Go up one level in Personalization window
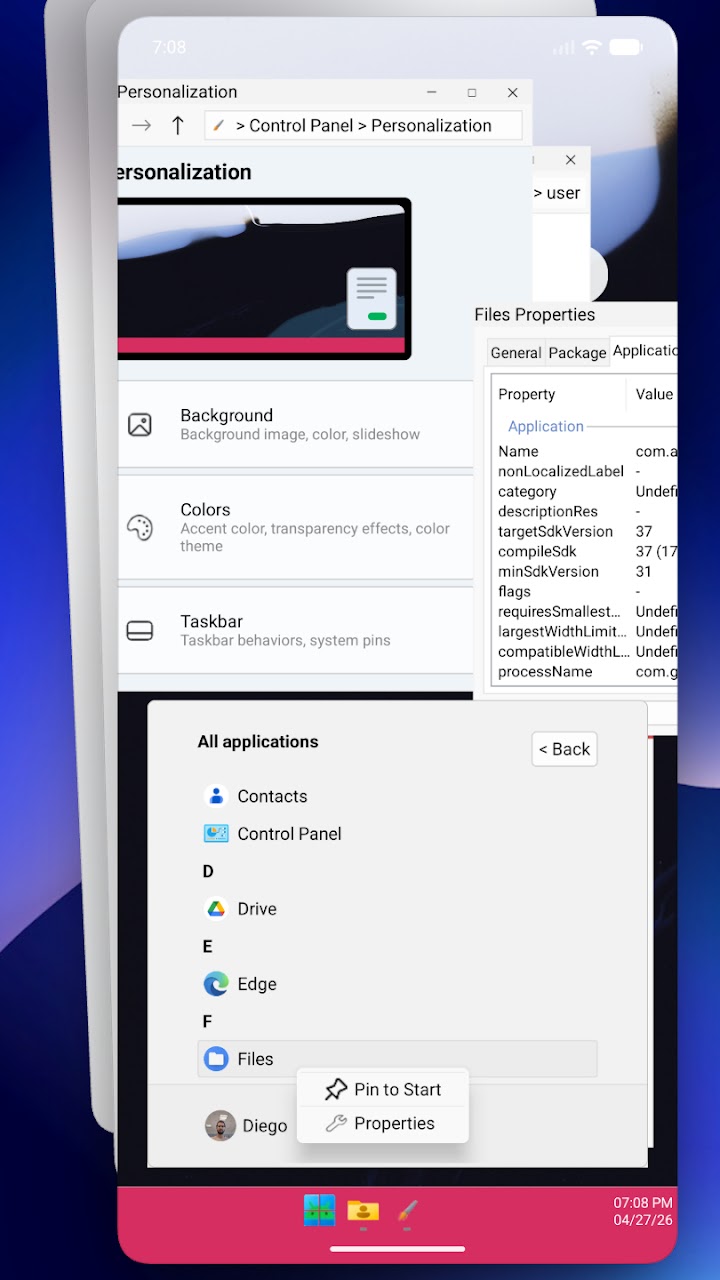The height and width of the screenshot is (1280, 720). tap(178, 125)
